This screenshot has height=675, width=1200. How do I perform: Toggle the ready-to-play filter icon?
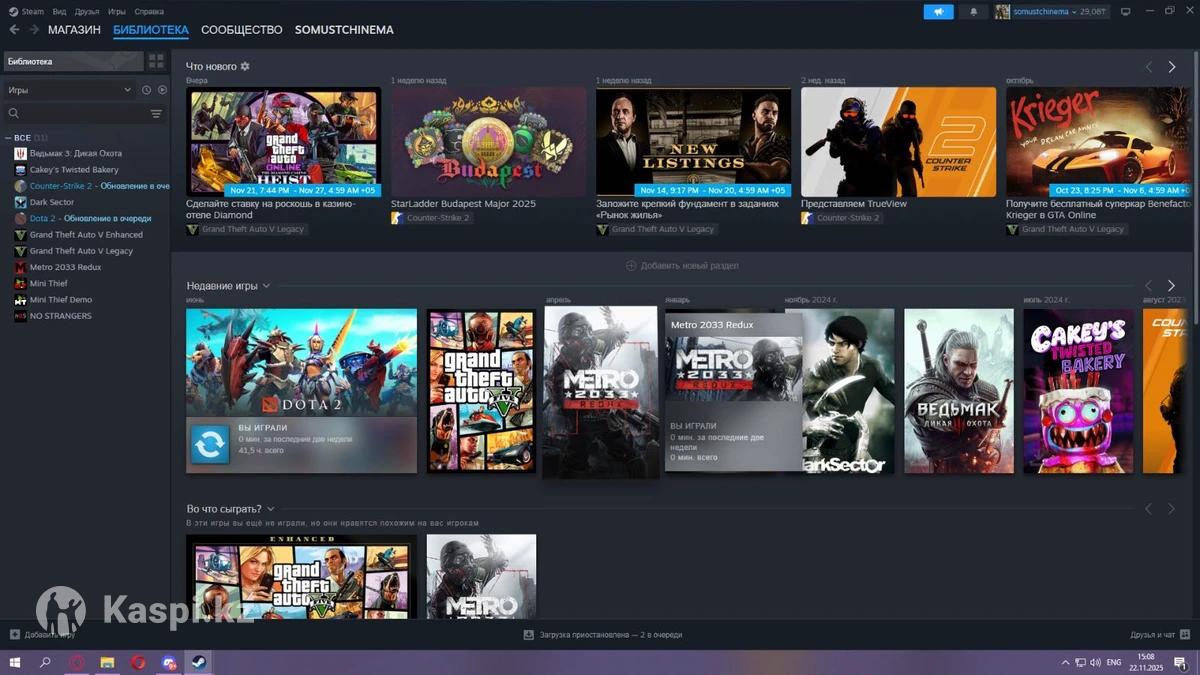point(162,90)
